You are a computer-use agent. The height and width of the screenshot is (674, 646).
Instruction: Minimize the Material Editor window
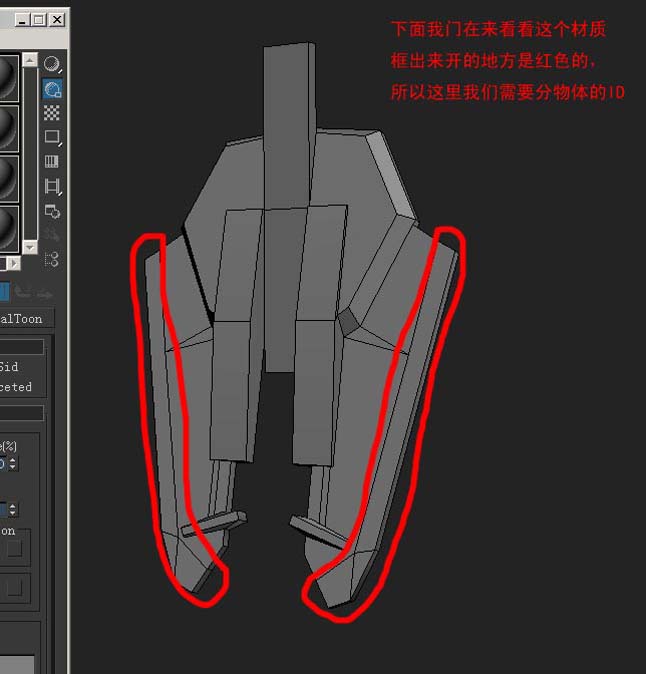pyautogui.click(x=22, y=20)
